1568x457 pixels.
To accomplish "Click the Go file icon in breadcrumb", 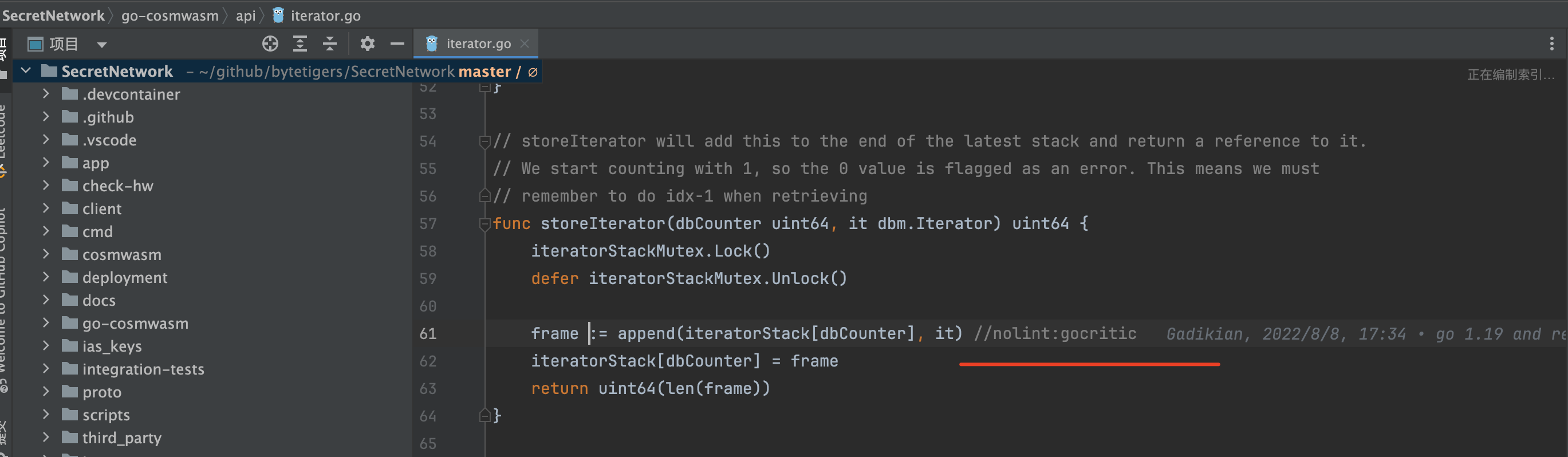I will click(278, 15).
